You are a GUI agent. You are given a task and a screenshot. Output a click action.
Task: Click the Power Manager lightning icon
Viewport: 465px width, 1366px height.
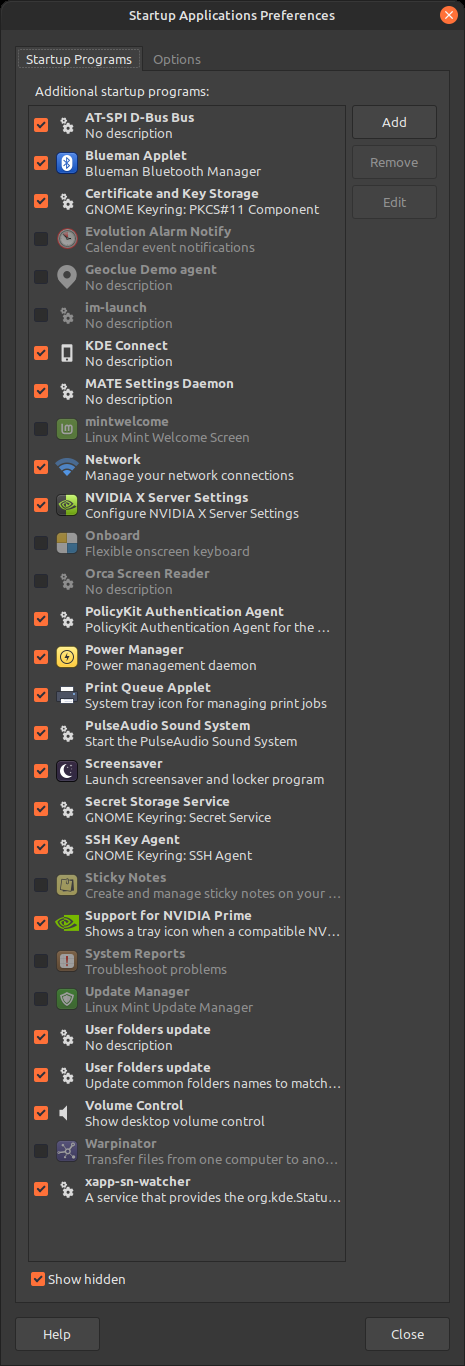click(x=67, y=657)
